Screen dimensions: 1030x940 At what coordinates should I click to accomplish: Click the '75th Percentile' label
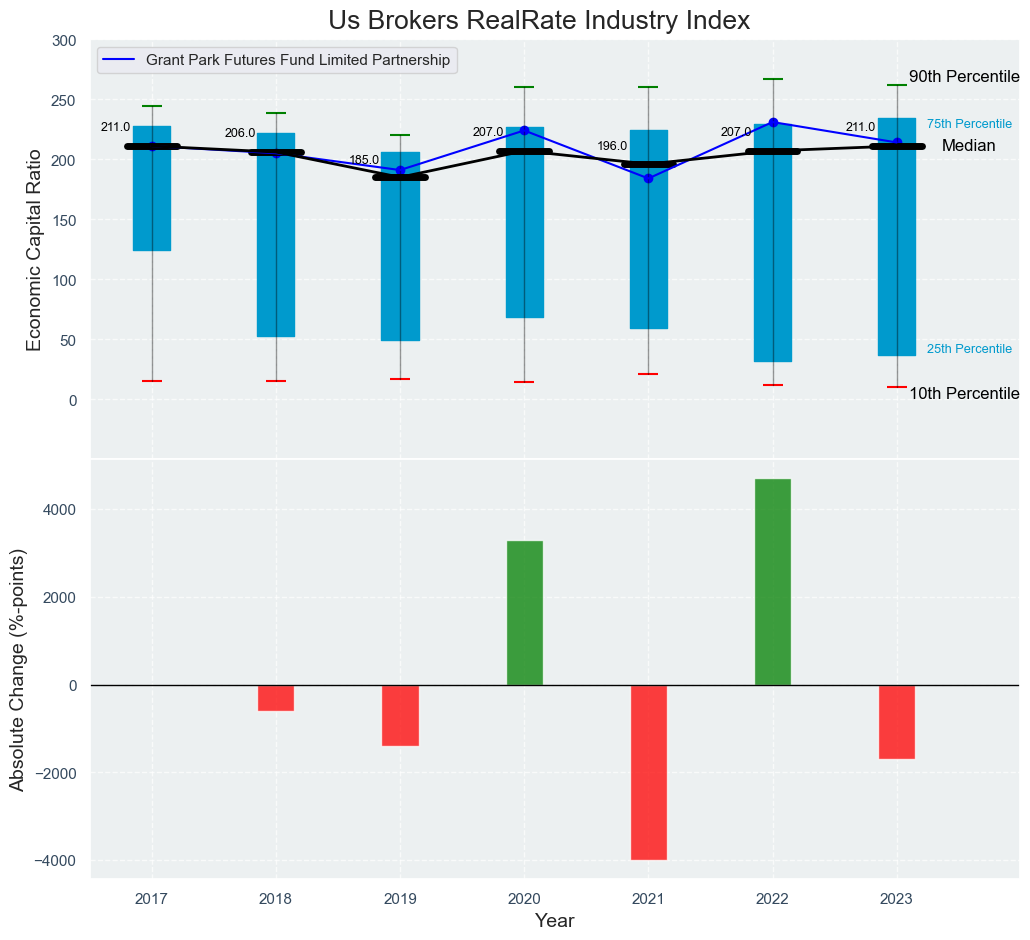point(969,124)
